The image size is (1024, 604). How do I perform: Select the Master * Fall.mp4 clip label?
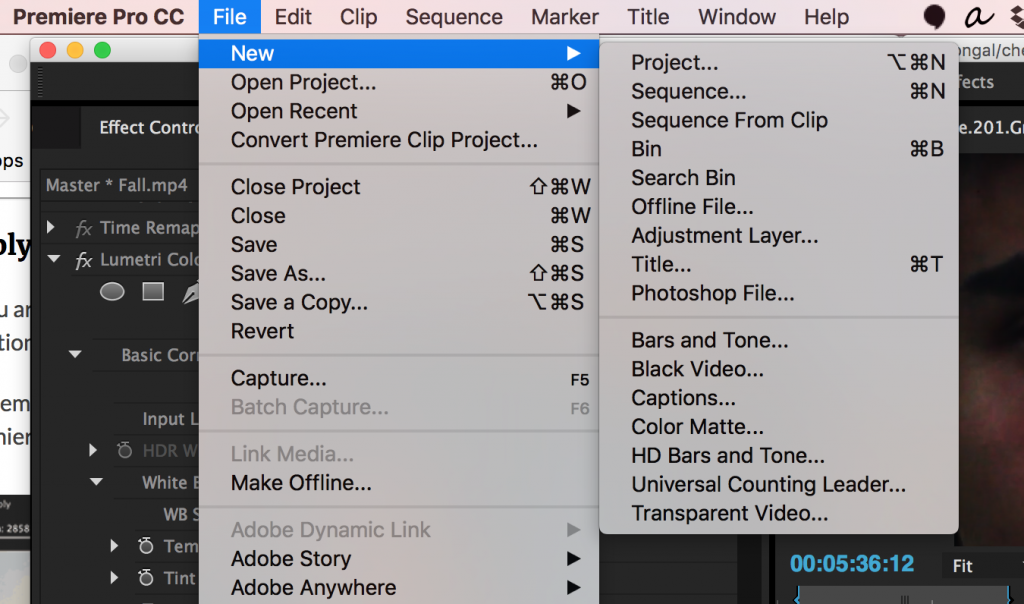coord(117,185)
